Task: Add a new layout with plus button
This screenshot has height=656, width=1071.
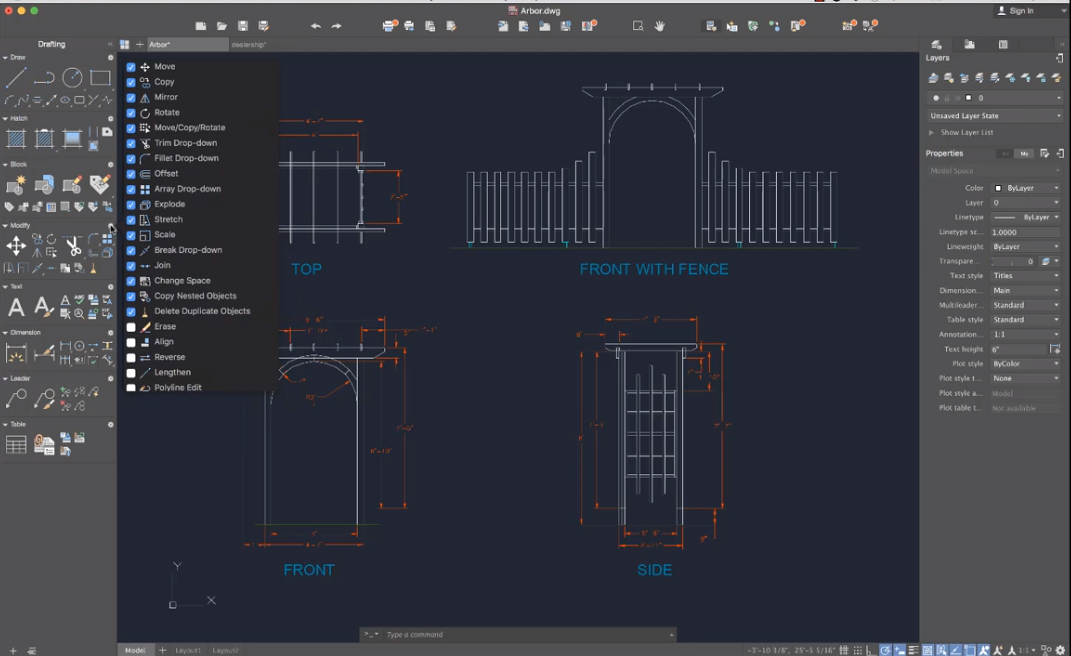Action: point(163,651)
